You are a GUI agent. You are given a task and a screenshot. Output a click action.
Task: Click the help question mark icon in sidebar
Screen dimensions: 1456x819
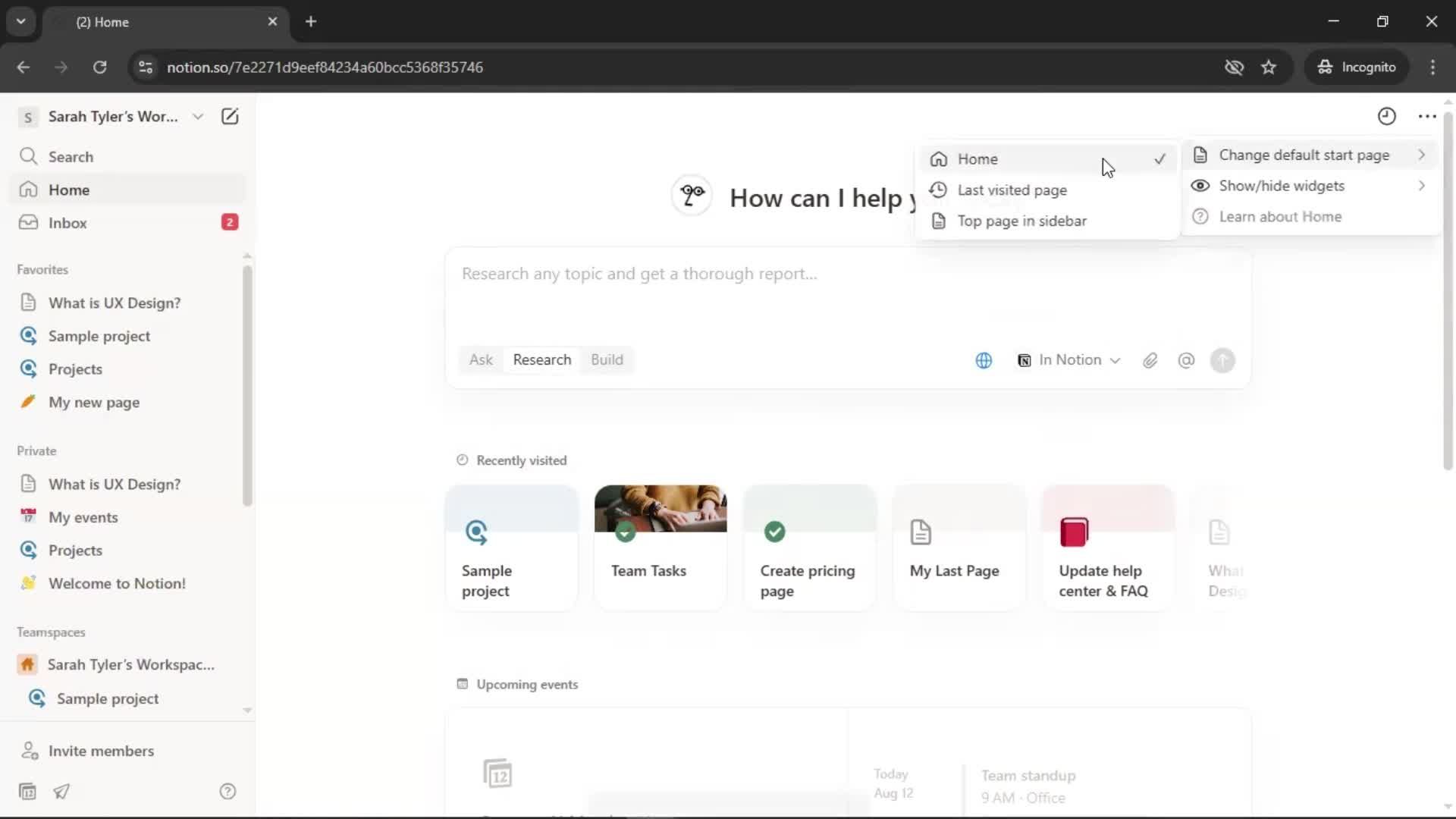tap(227, 792)
